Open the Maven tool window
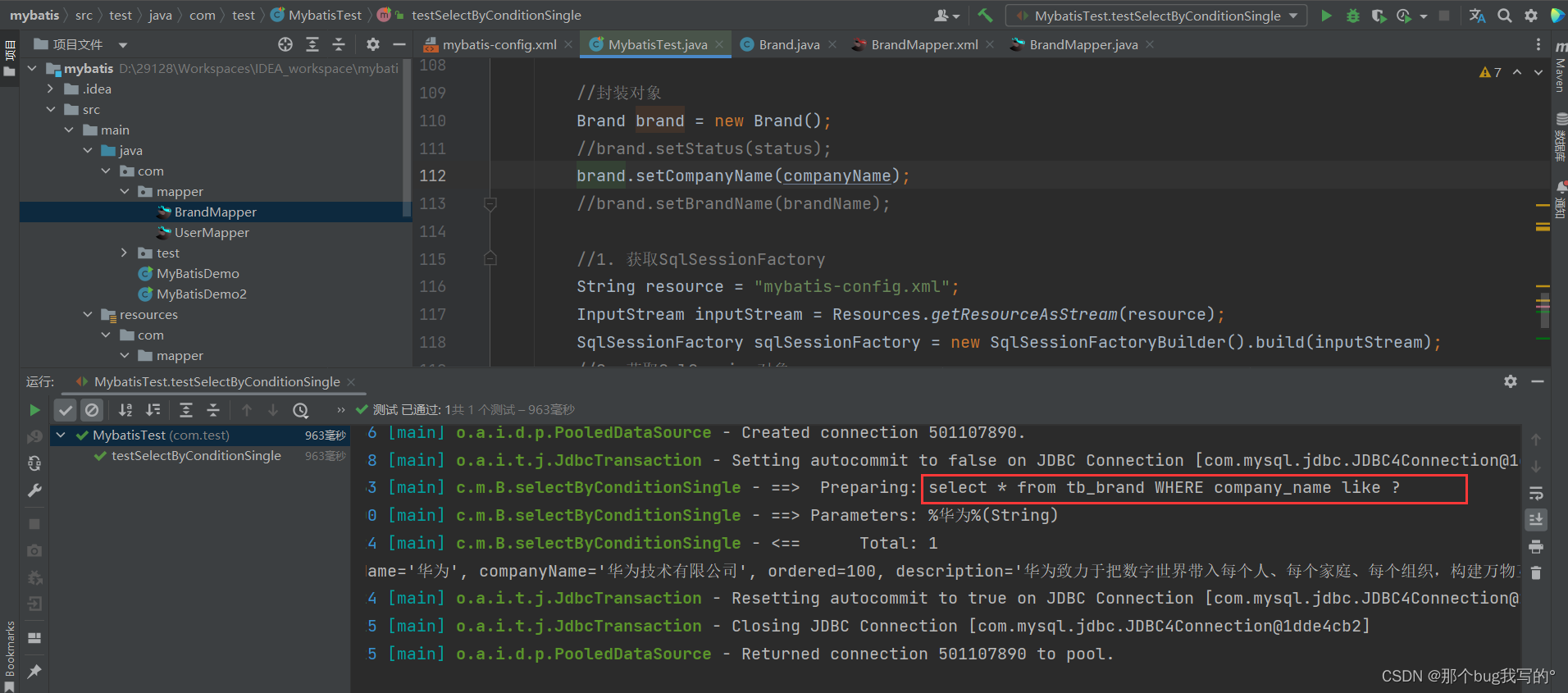The height and width of the screenshot is (693, 1568). tap(1560, 67)
